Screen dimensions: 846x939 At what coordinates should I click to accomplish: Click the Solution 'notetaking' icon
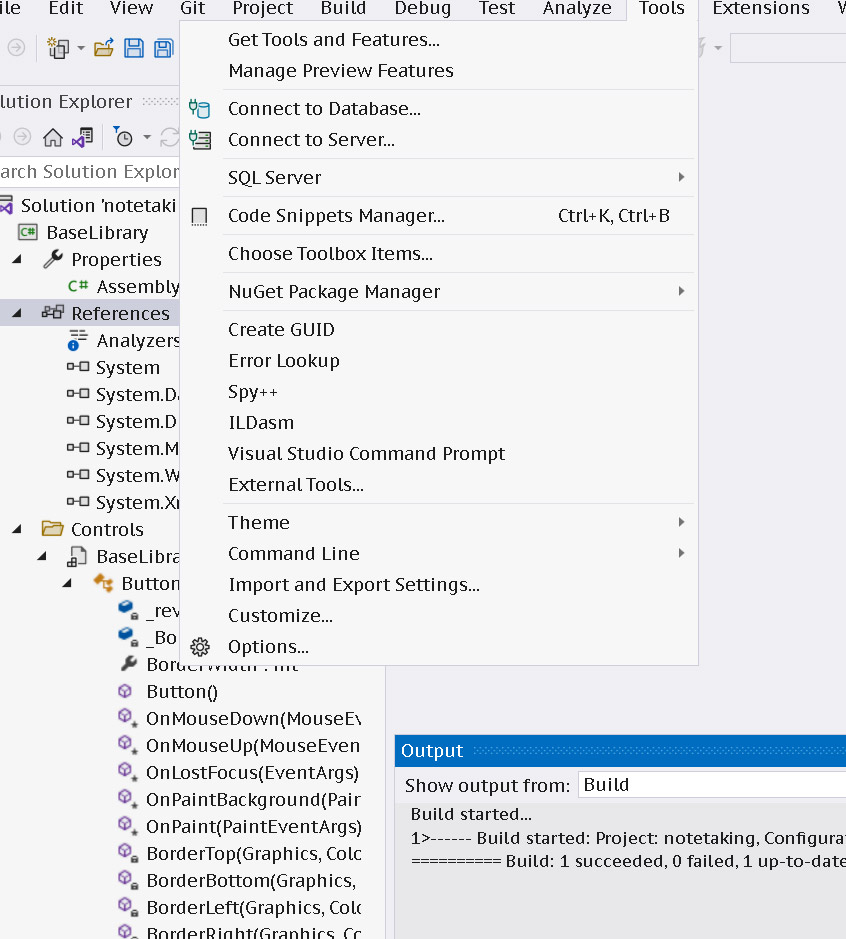click(7, 205)
